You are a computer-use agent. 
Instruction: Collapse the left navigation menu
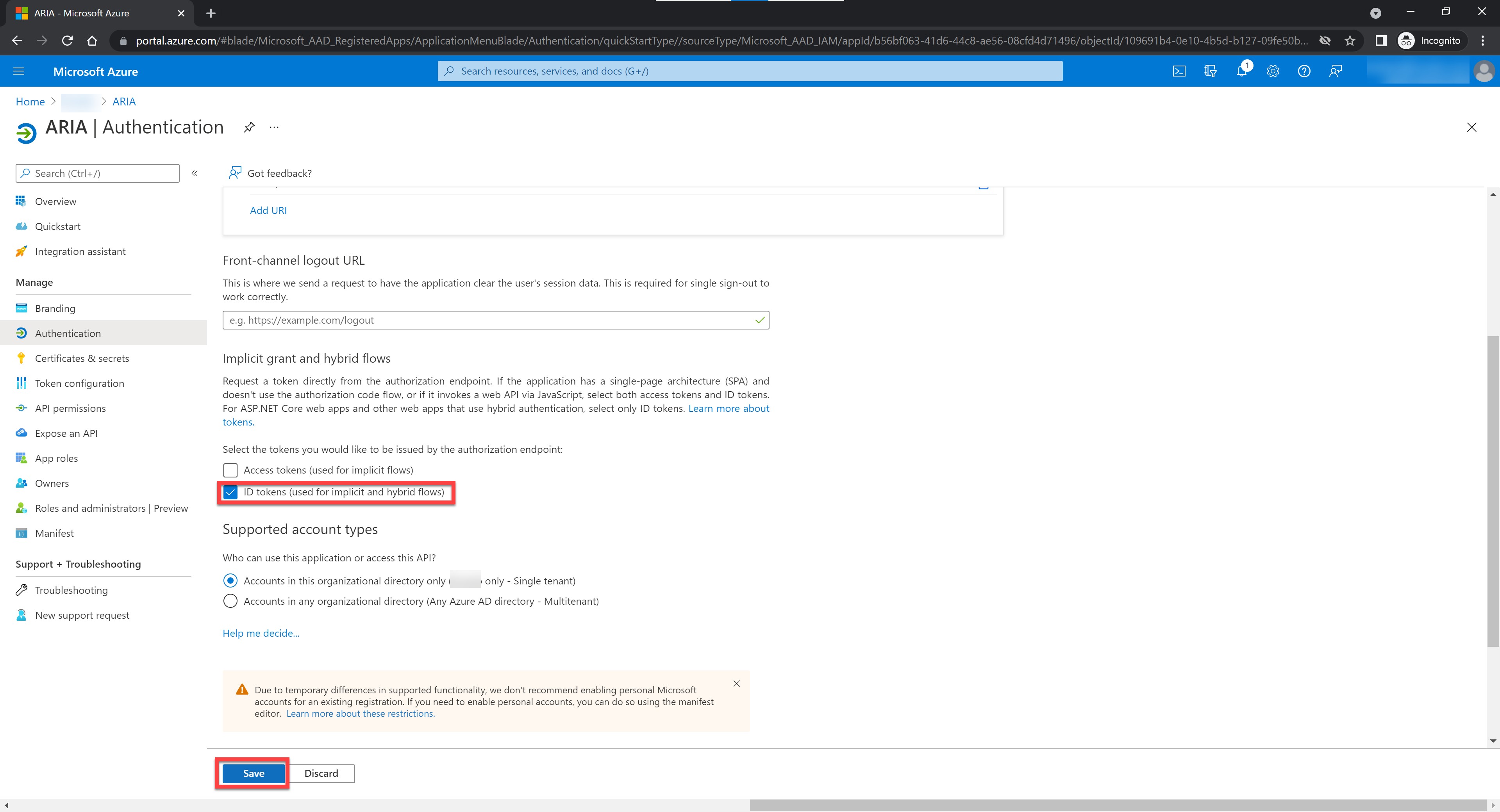tap(195, 173)
